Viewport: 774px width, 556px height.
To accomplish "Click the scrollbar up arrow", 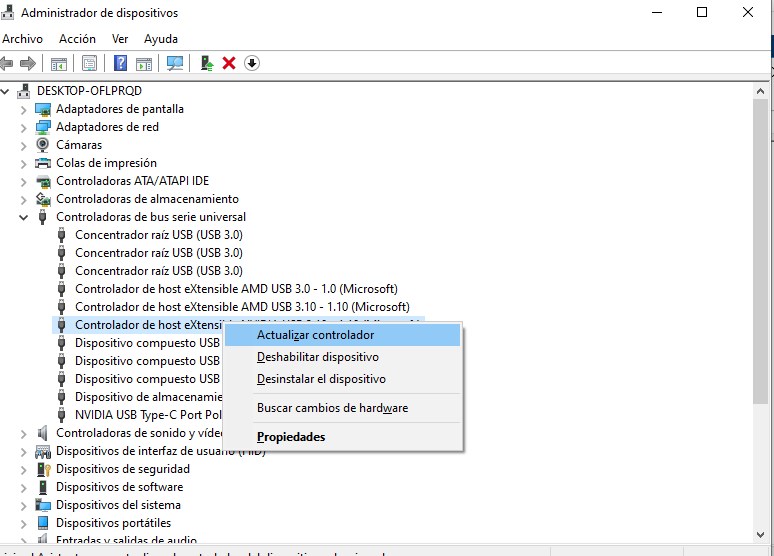I will tap(760, 91).
